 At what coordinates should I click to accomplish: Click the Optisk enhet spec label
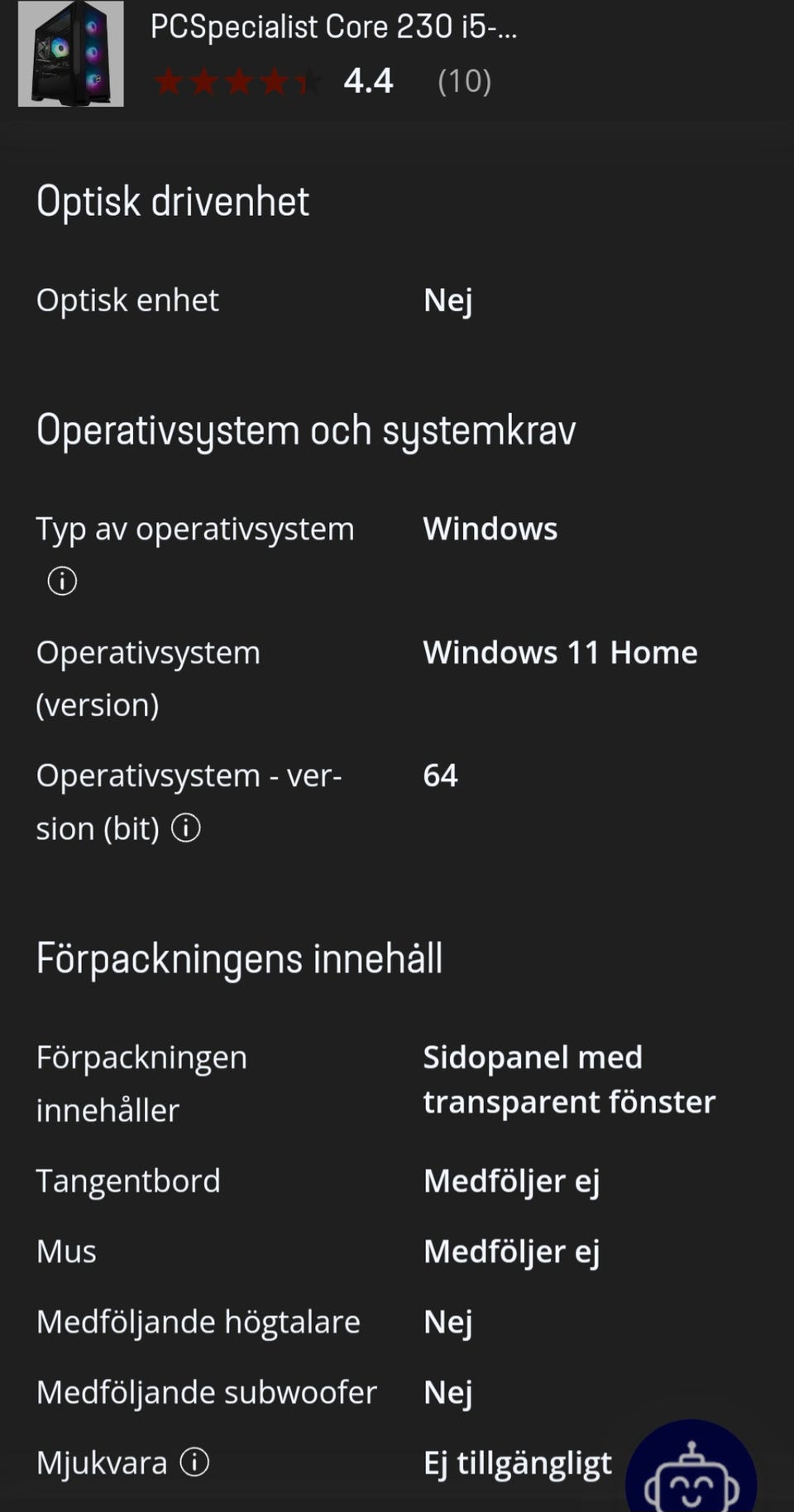tap(127, 300)
